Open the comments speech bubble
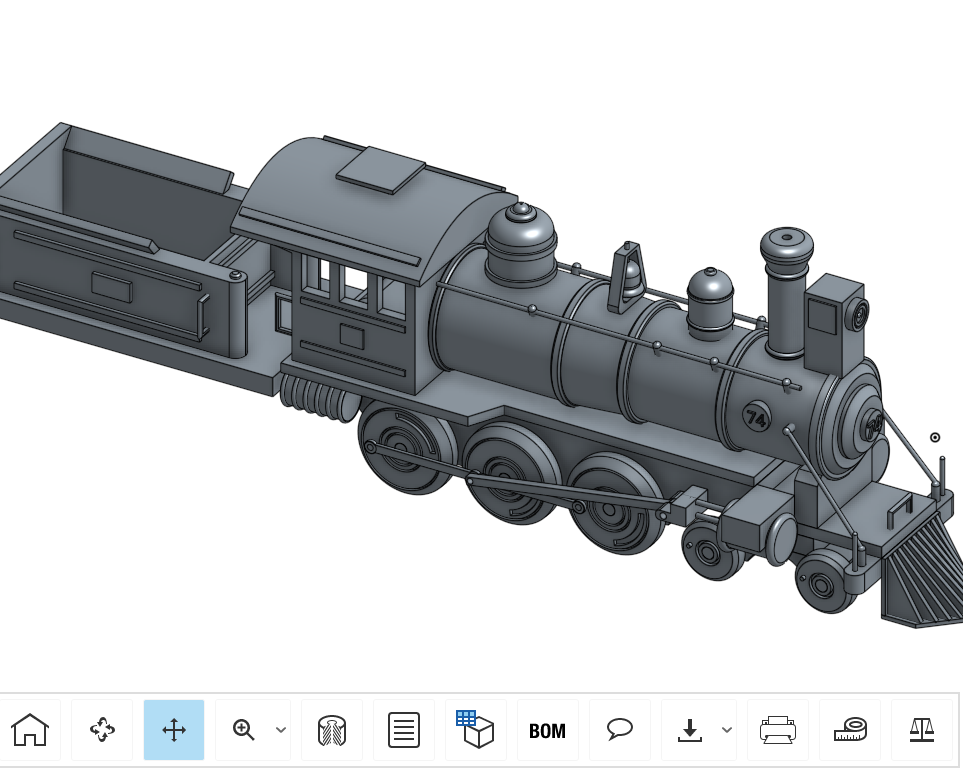 620,730
